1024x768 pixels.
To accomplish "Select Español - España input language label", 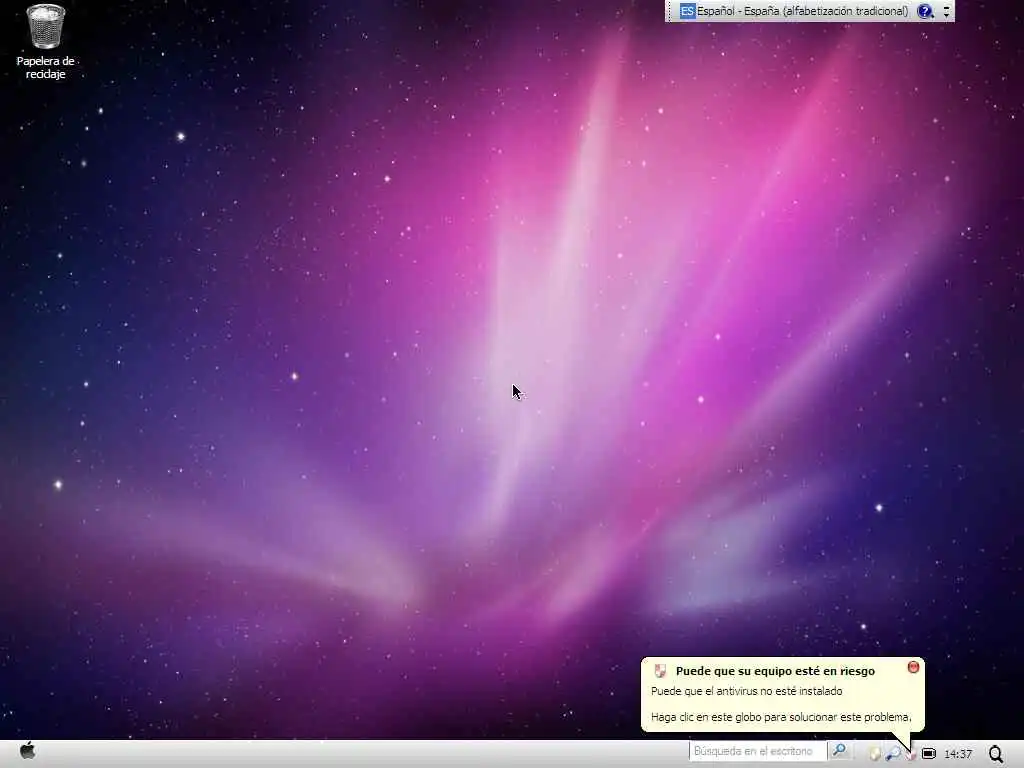I will (802, 11).
